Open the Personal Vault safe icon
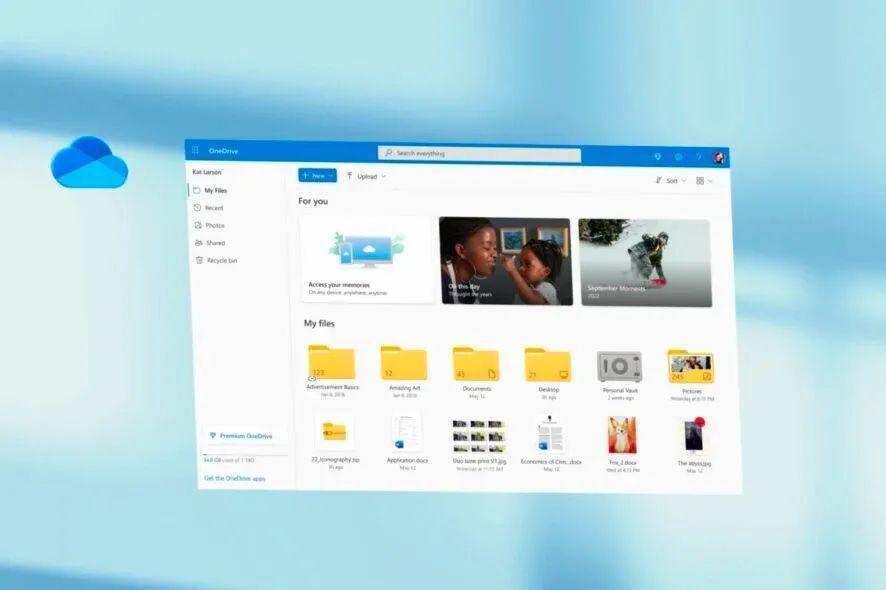Image resolution: width=886 pixels, height=590 pixels. point(619,367)
